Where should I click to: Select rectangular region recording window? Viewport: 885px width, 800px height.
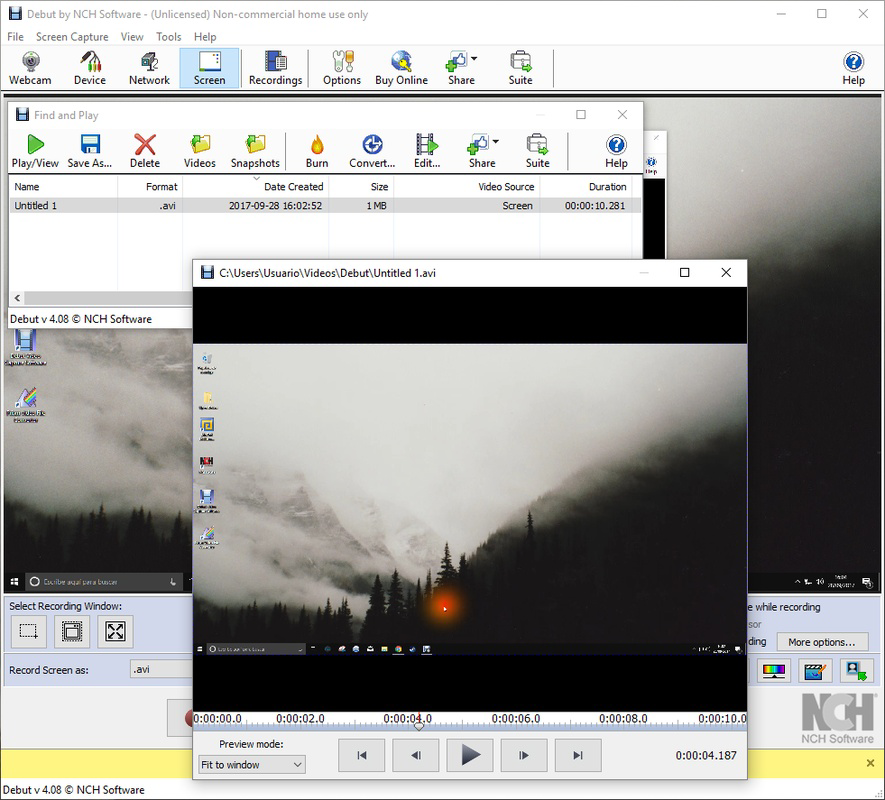click(29, 631)
